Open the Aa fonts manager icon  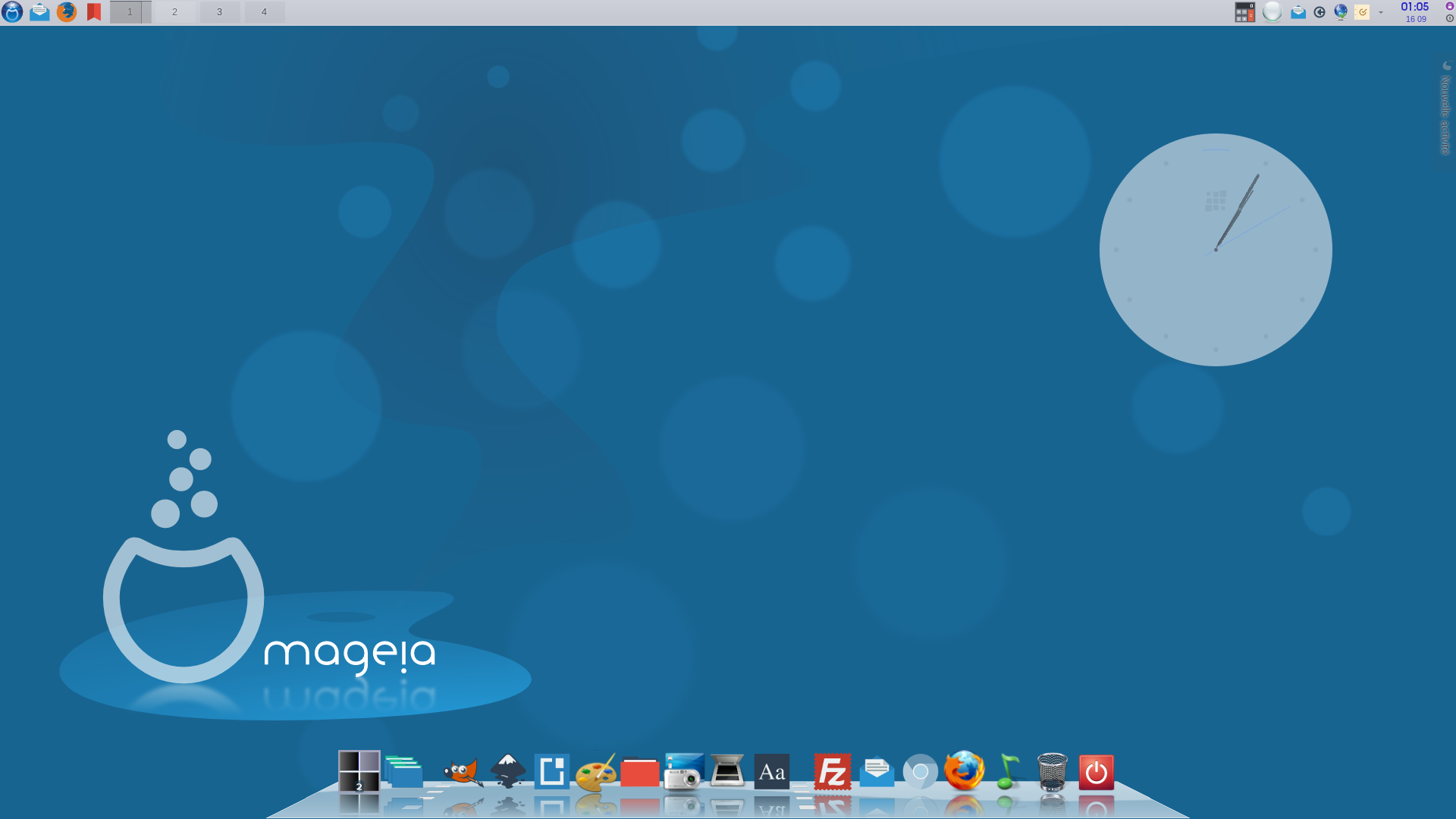pos(772,772)
